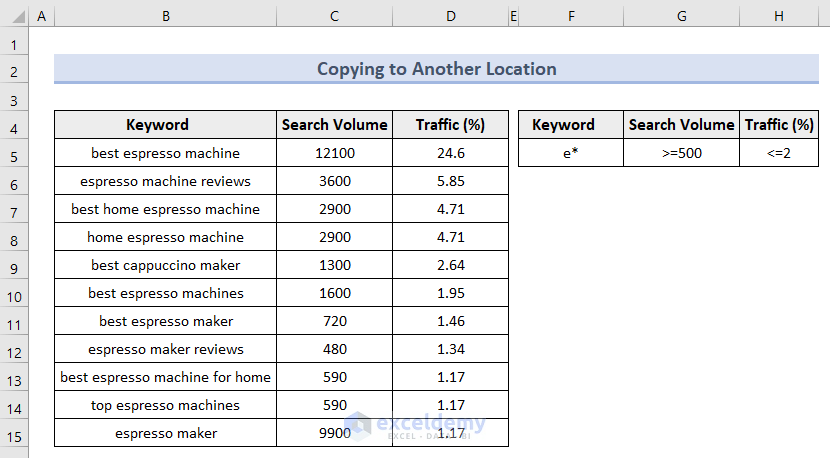Select traffic cell 1.46
Viewport: 830px width, 458px height.
pyautogui.click(x=450, y=321)
